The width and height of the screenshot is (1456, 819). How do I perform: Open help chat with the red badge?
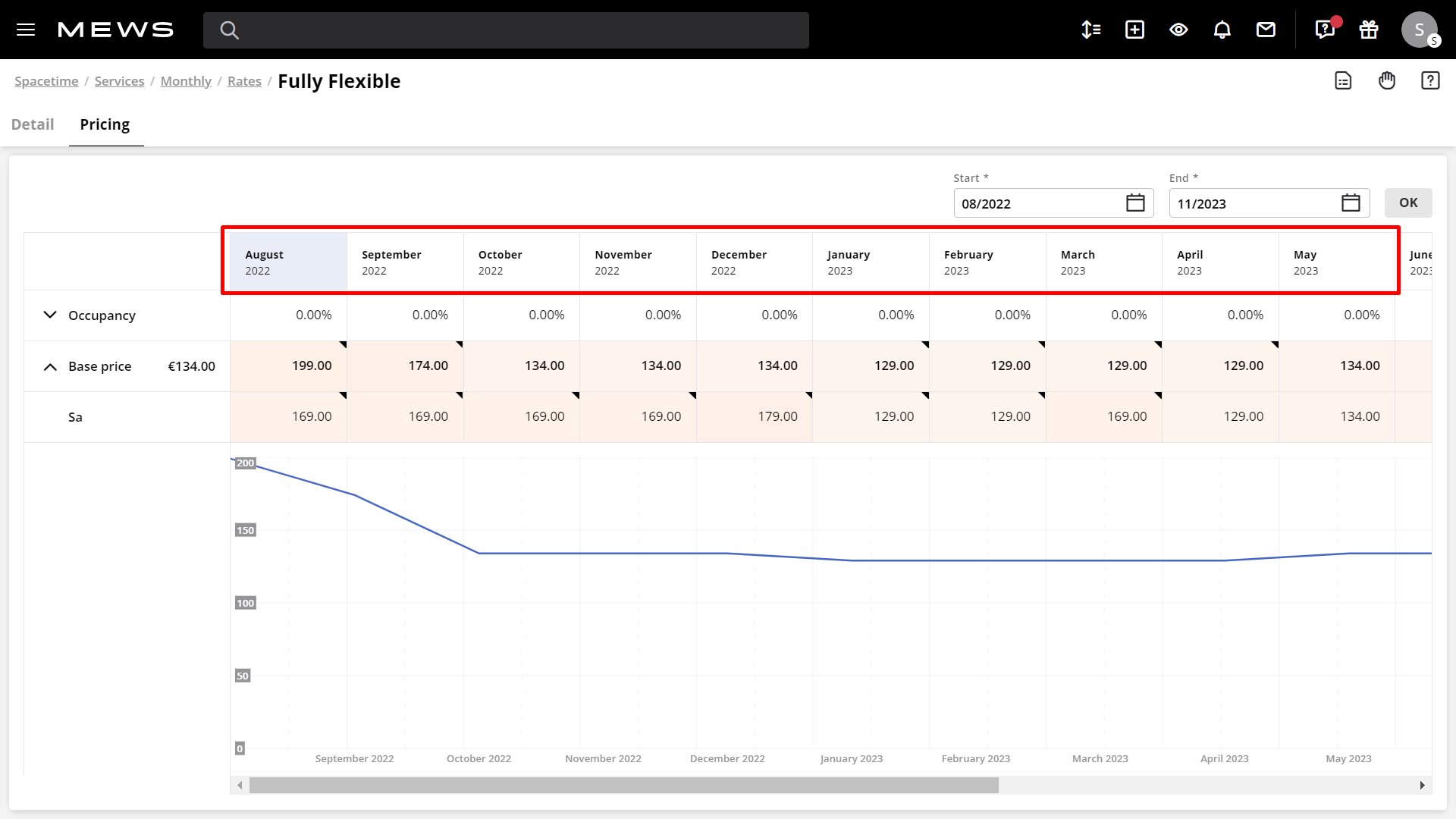tap(1324, 30)
